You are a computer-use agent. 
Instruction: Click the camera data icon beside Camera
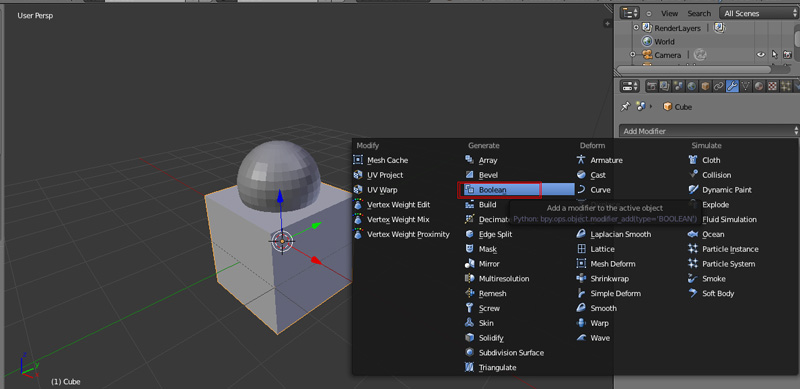coord(700,55)
